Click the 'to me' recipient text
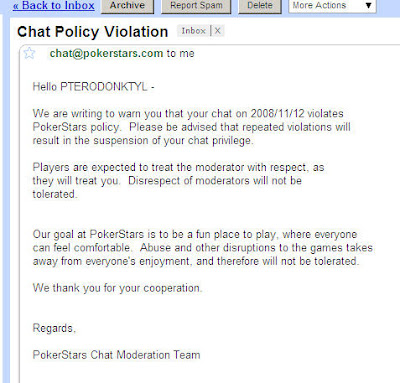This screenshot has height=383, width=400. pyautogui.click(x=180, y=53)
